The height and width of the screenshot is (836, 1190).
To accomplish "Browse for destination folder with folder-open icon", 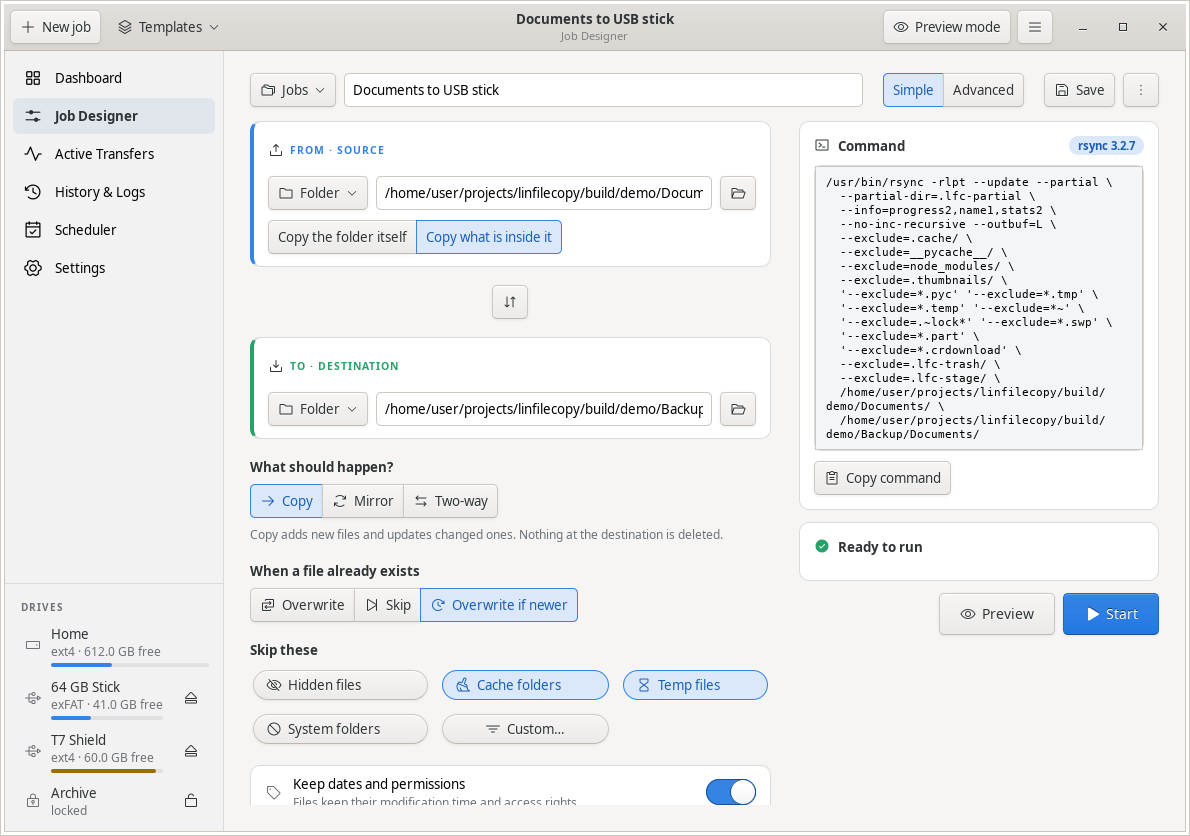I will pos(738,410).
